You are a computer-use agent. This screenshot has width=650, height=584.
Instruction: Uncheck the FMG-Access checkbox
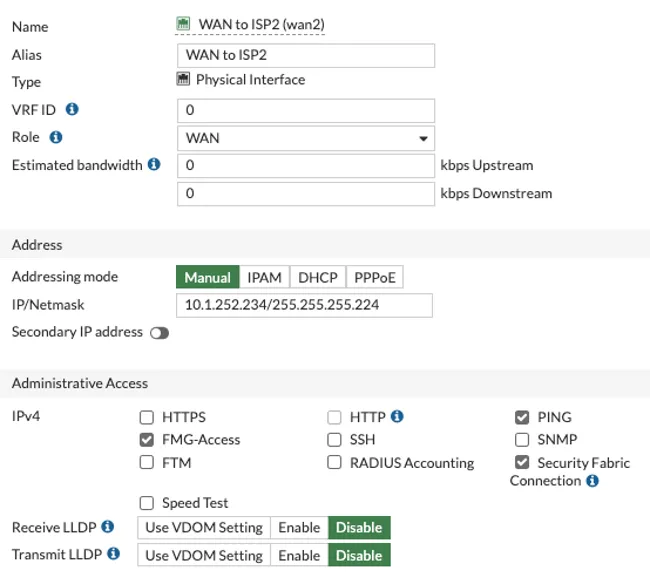[147, 440]
